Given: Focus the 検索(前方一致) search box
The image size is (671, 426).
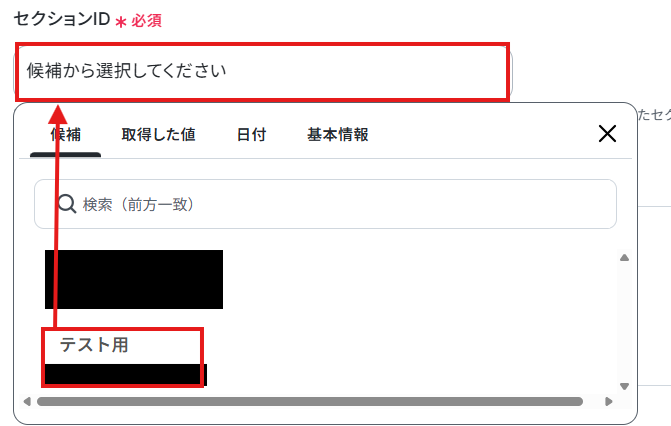Looking at the screenshot, I should (325, 204).
